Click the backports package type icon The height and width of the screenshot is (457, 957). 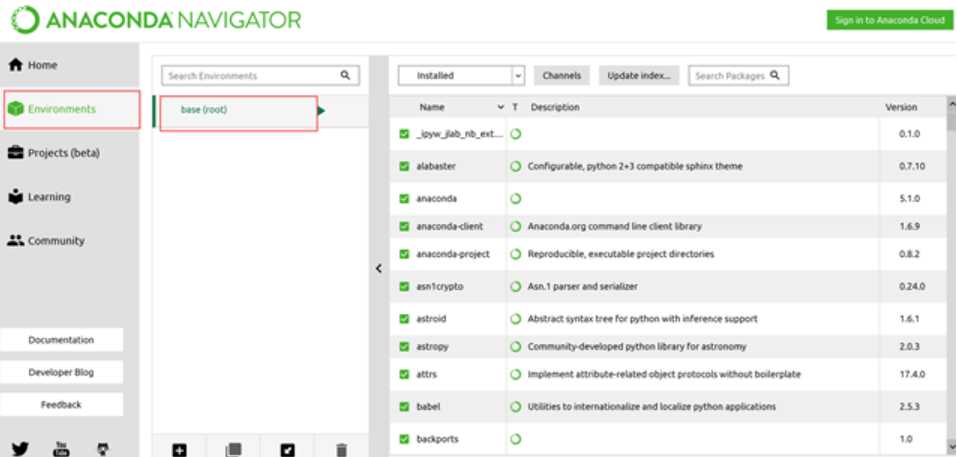[516, 439]
